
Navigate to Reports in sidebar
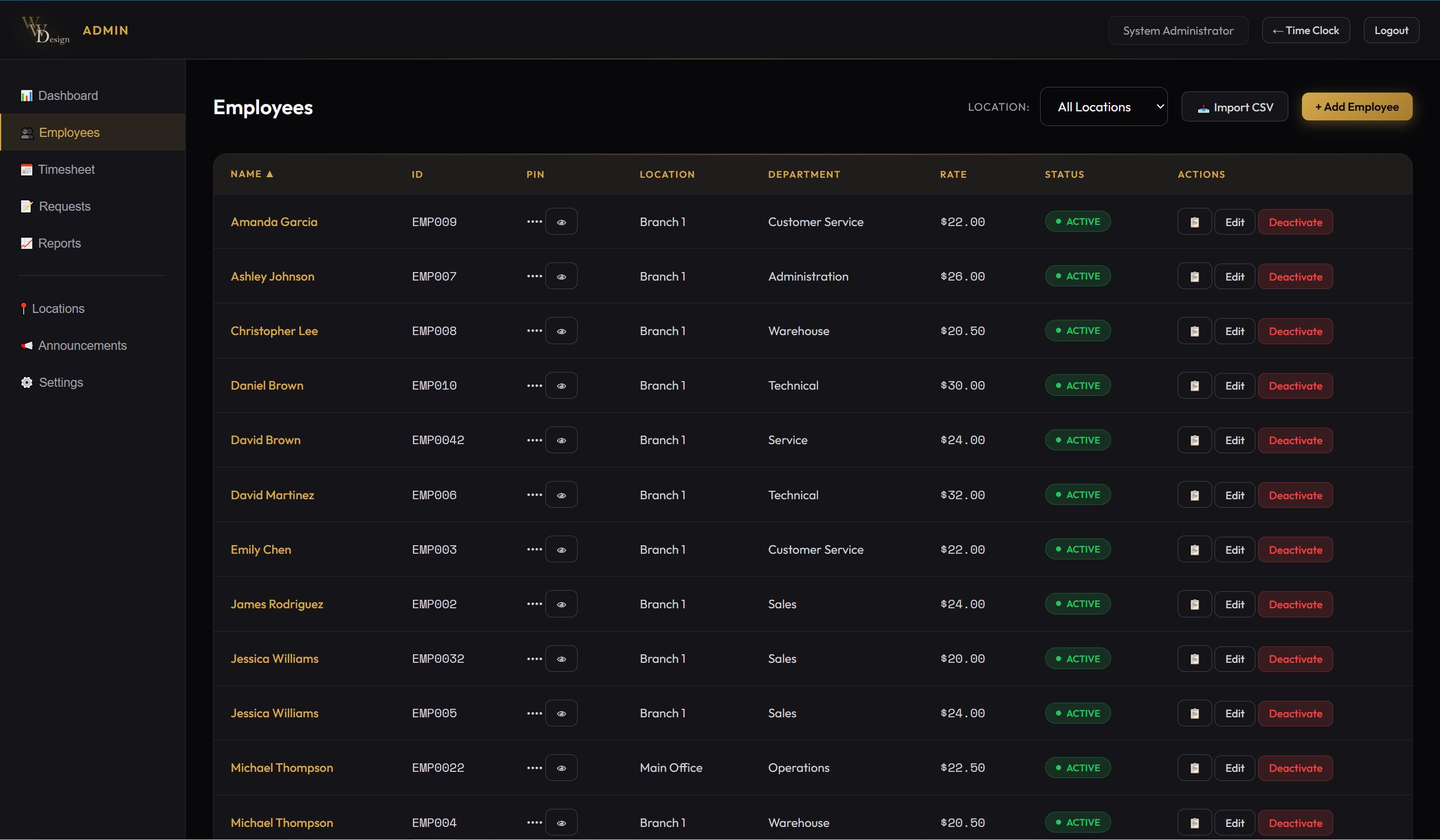point(59,244)
